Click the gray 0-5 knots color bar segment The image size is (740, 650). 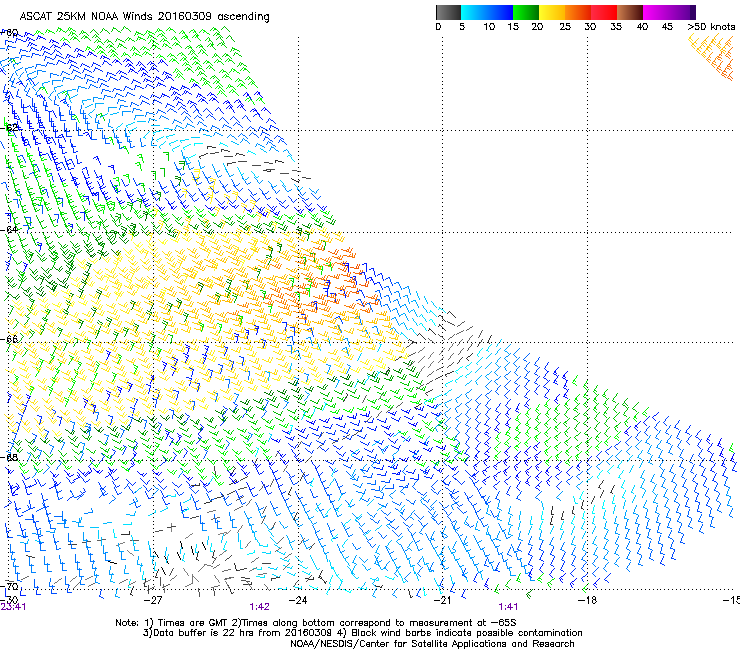448,12
